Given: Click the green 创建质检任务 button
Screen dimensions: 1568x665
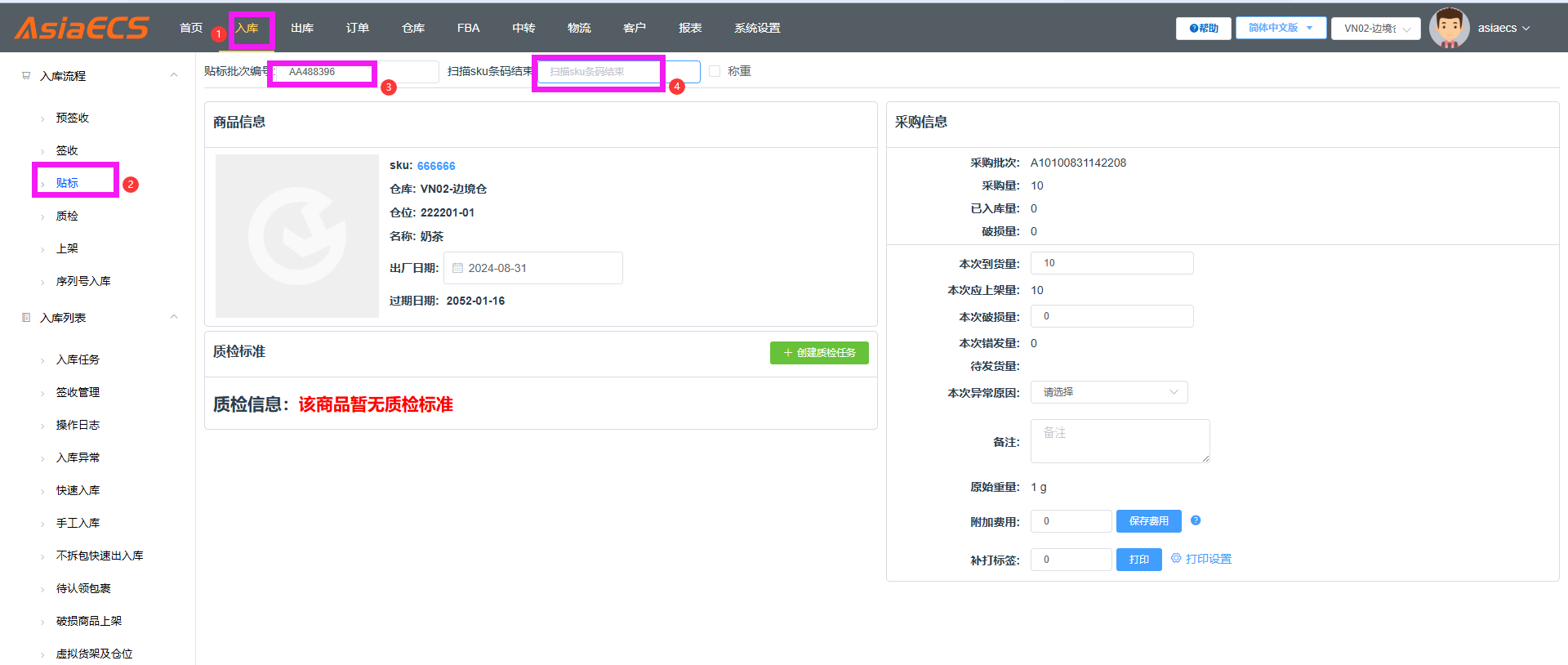Looking at the screenshot, I should tap(819, 352).
